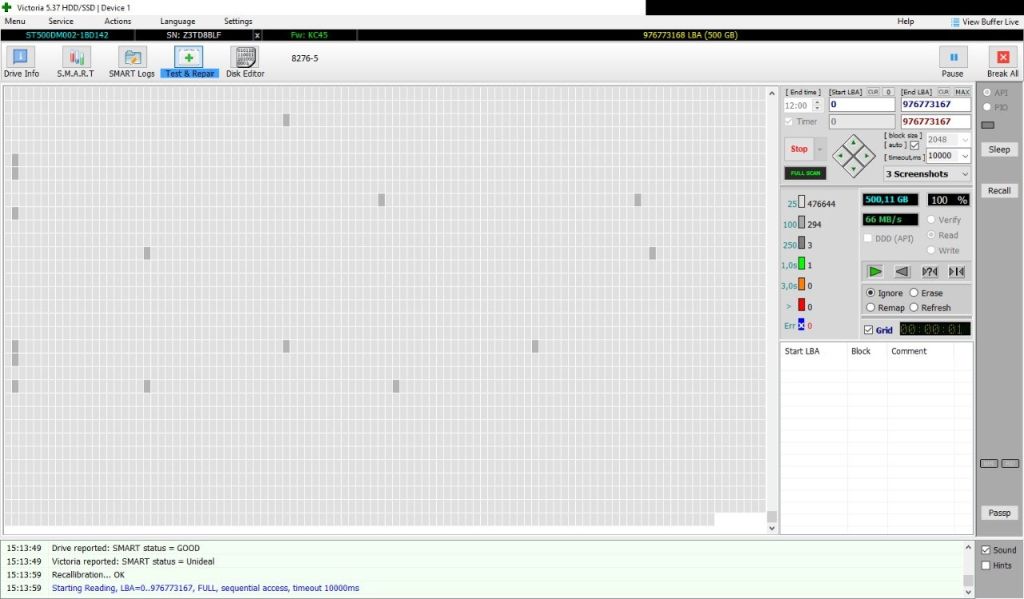This screenshot has width=1024, height=599.
Task: Open the 3 Screenshots dropdown
Action: pyautogui.click(x=927, y=174)
